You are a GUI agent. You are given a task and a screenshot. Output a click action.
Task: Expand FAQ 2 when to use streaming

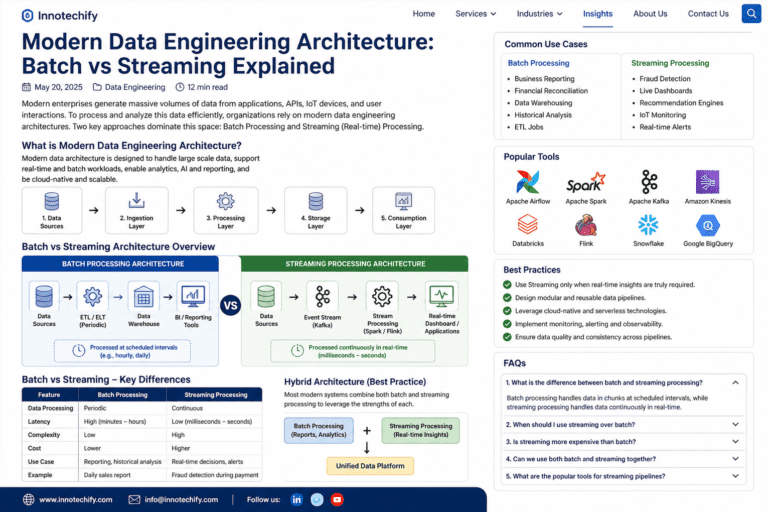pos(735,425)
